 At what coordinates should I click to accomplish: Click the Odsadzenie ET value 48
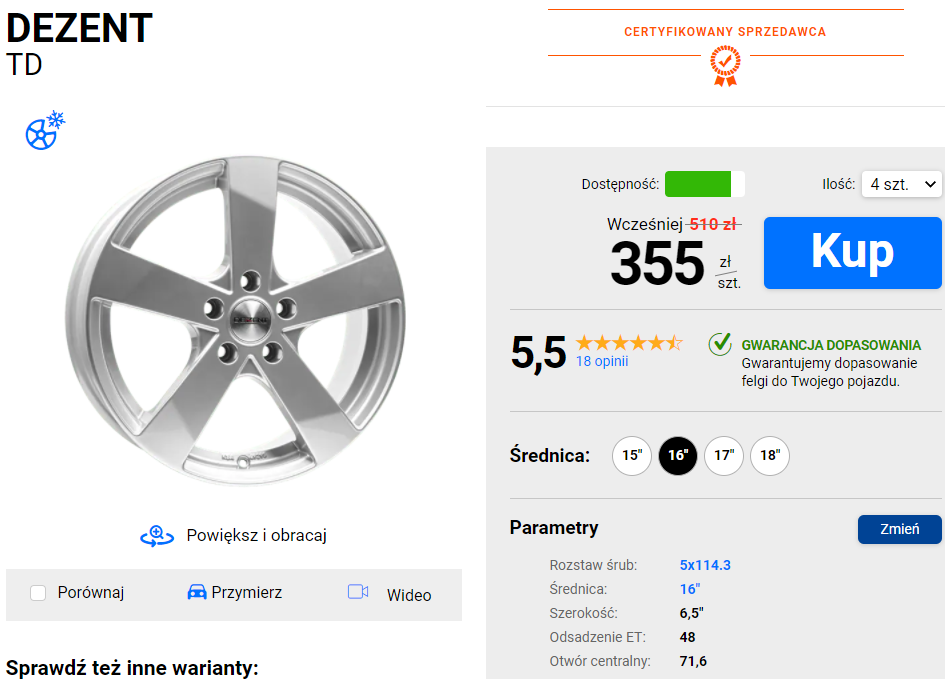pos(688,637)
